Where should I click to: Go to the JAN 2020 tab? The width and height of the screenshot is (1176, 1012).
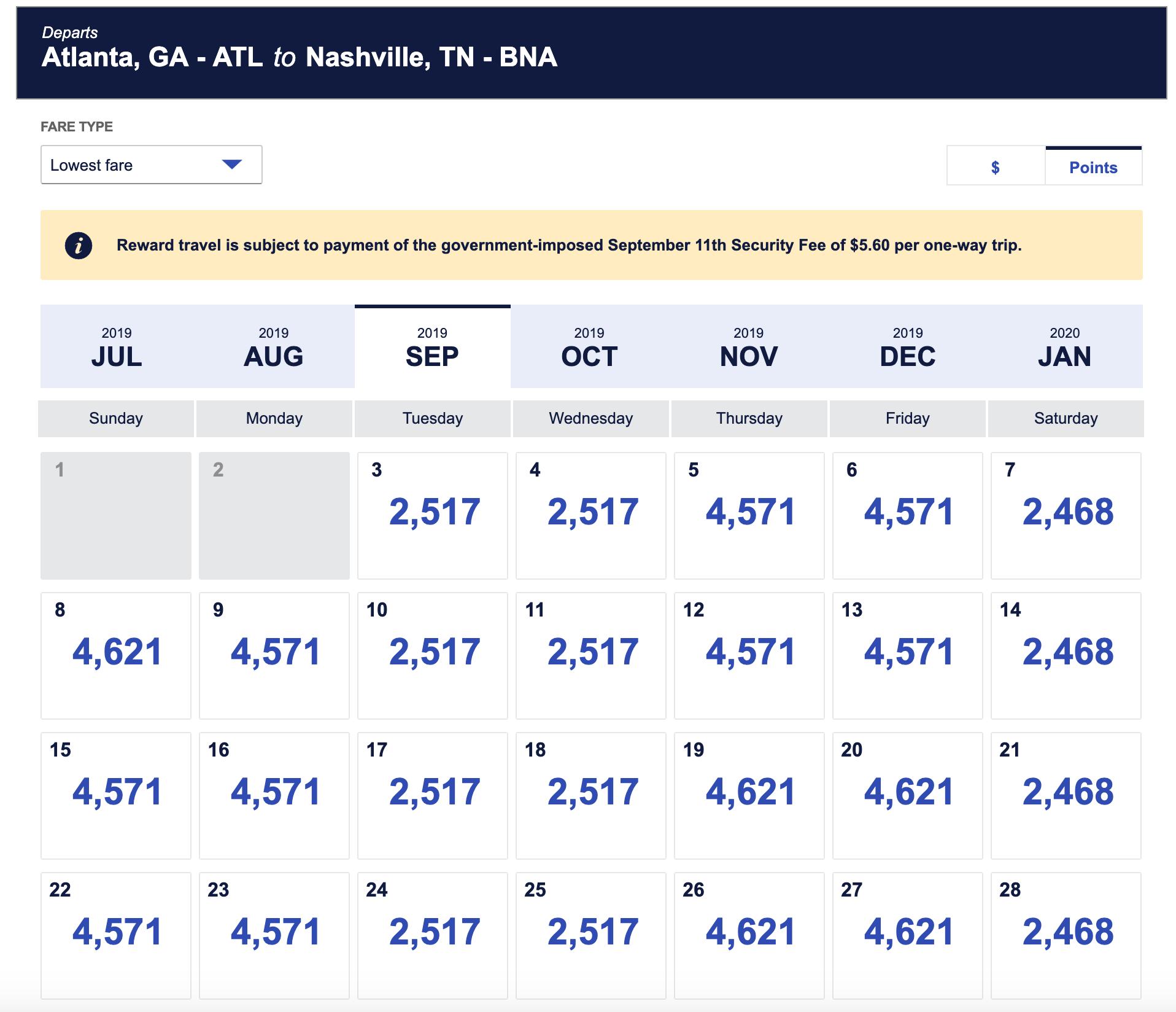1064,348
